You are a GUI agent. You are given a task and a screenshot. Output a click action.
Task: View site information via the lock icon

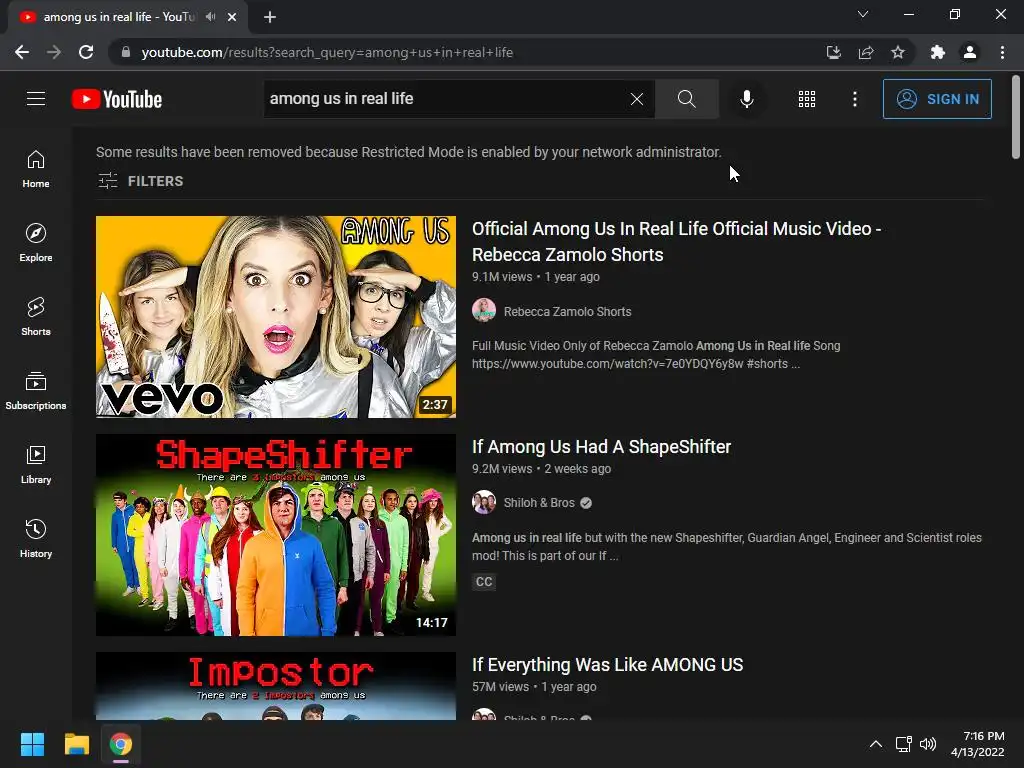pos(126,52)
